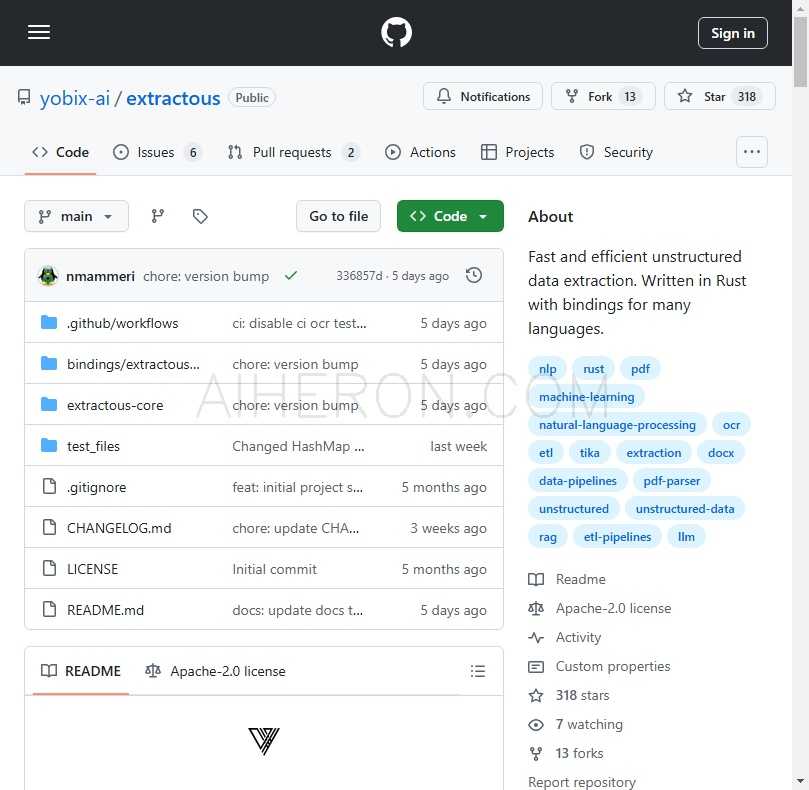Click the tika topic tag
Viewport: 809px width, 790px height.
coord(589,453)
